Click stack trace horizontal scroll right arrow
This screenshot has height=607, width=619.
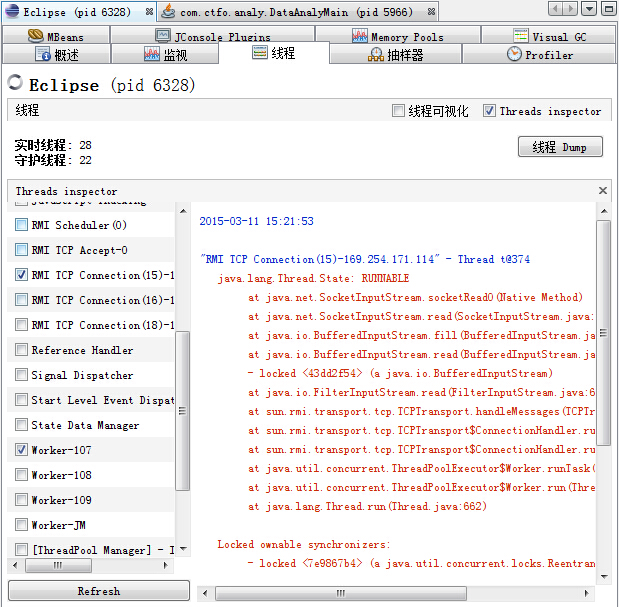click(x=587, y=593)
